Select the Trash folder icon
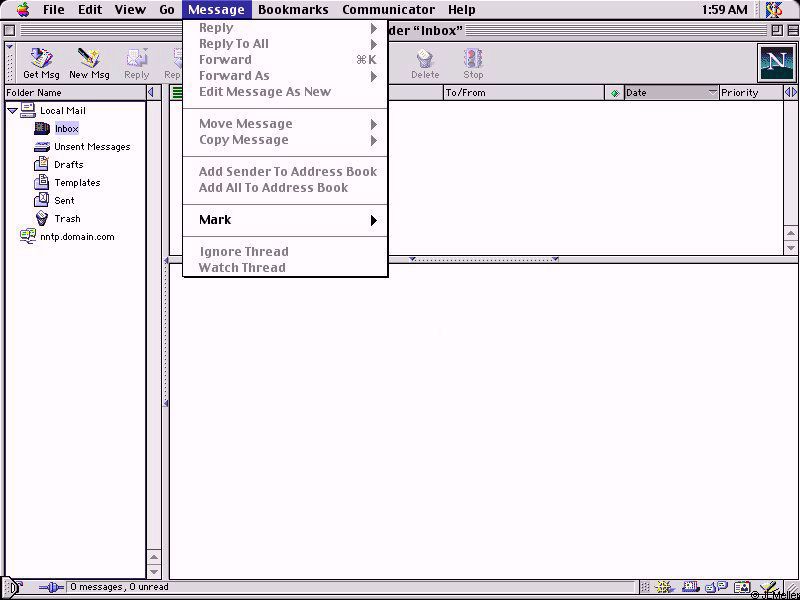The height and width of the screenshot is (600, 800). click(x=42, y=218)
